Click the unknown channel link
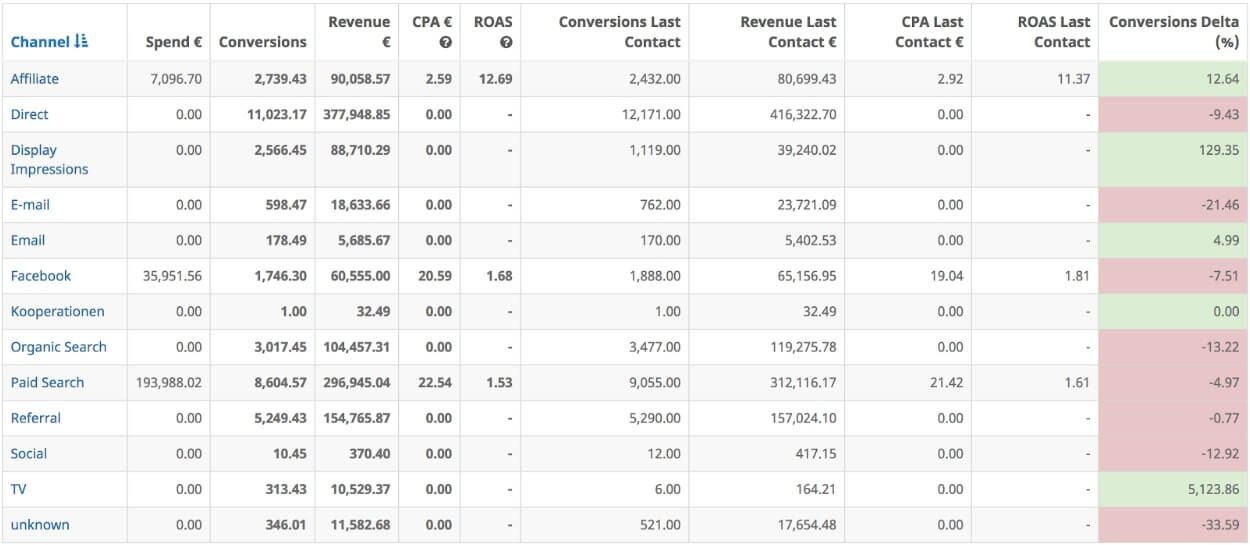Image resolution: width=1250 pixels, height=545 pixels. tap(40, 525)
